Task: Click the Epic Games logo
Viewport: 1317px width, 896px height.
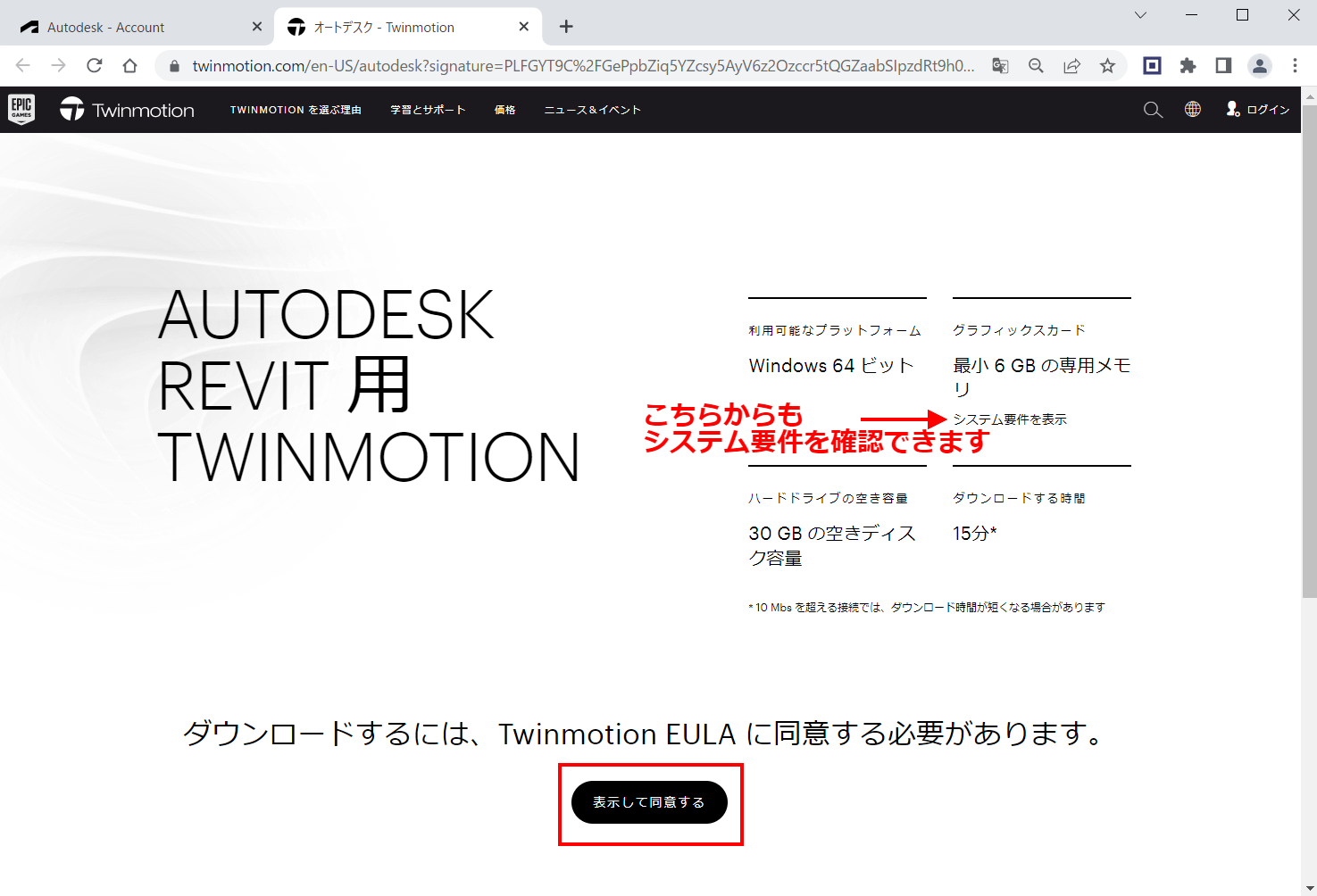Action: (21, 109)
